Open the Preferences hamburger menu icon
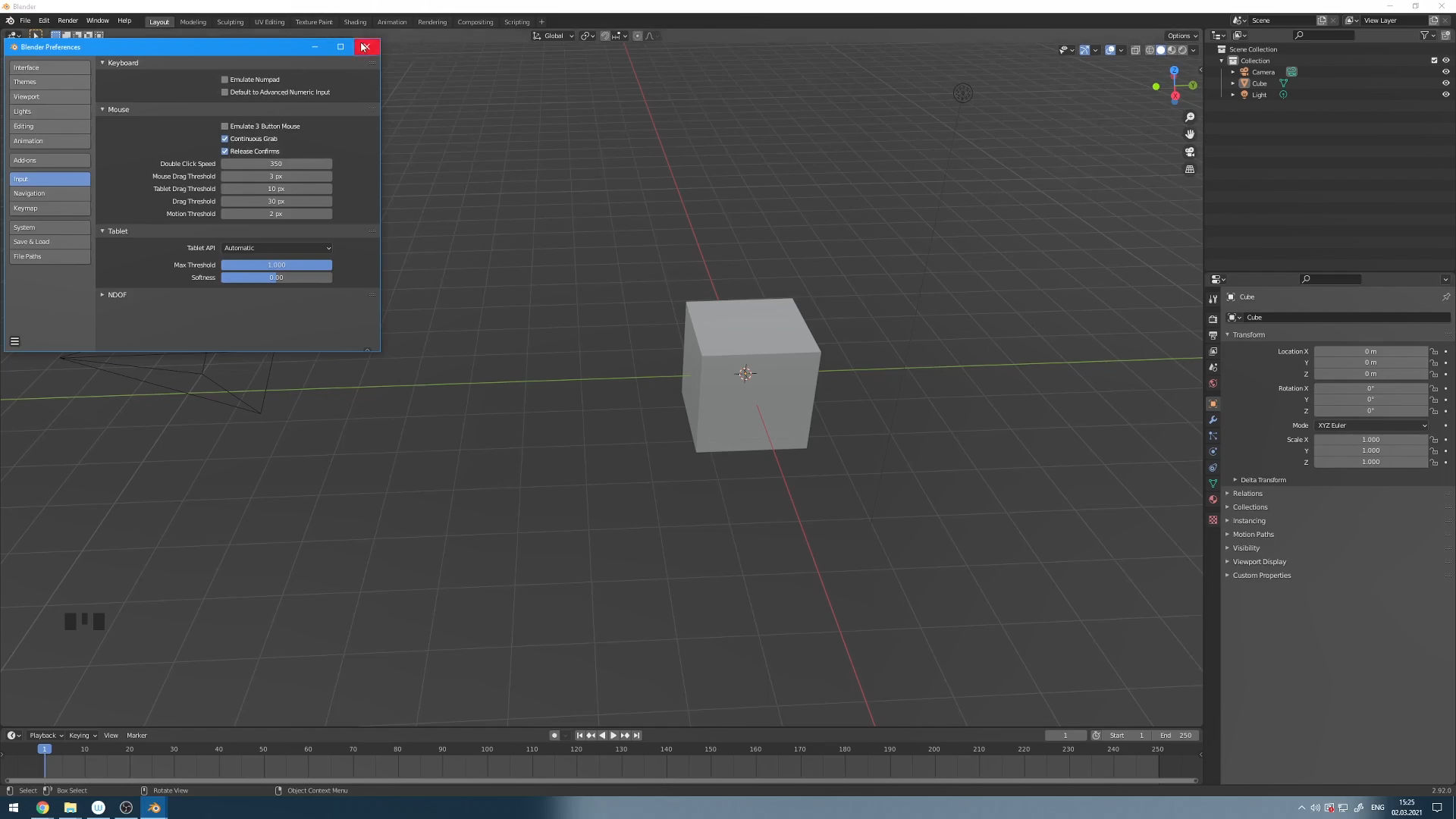Screen dimensions: 1456x819 pyautogui.click(x=14, y=341)
